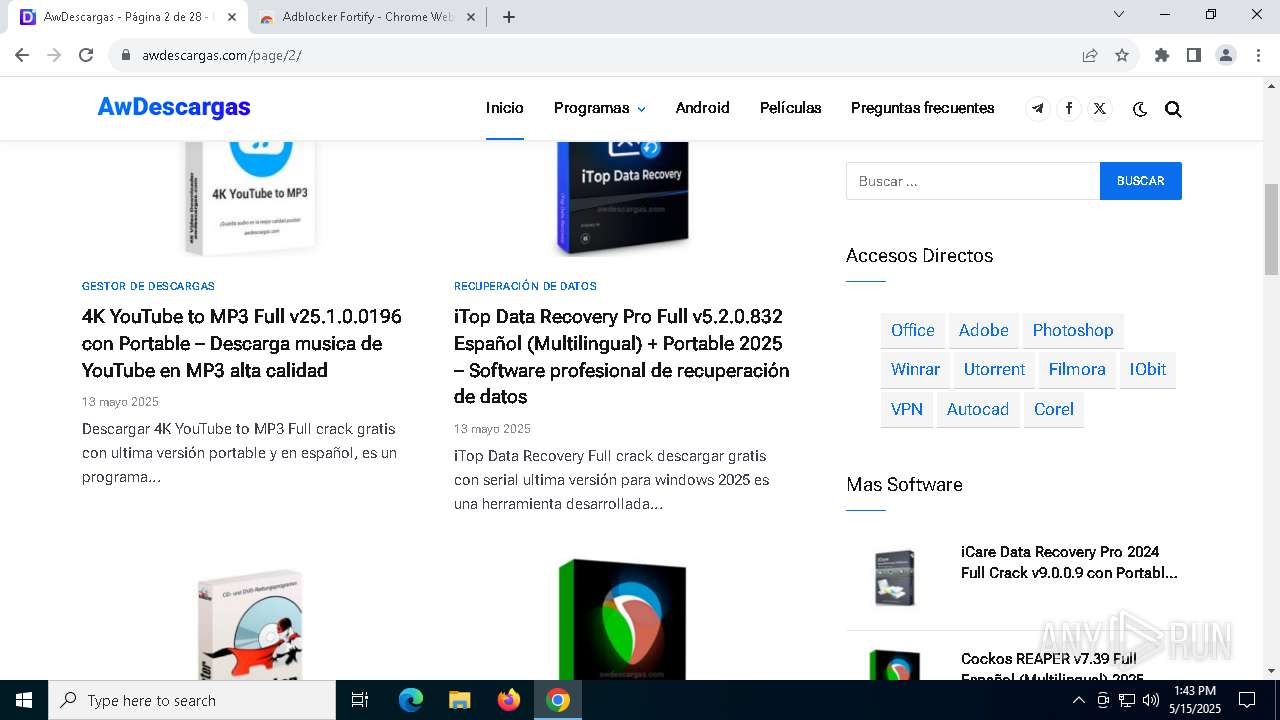Viewport: 1280px width, 720px height.
Task: Open Task View on taskbar
Action: (360, 700)
